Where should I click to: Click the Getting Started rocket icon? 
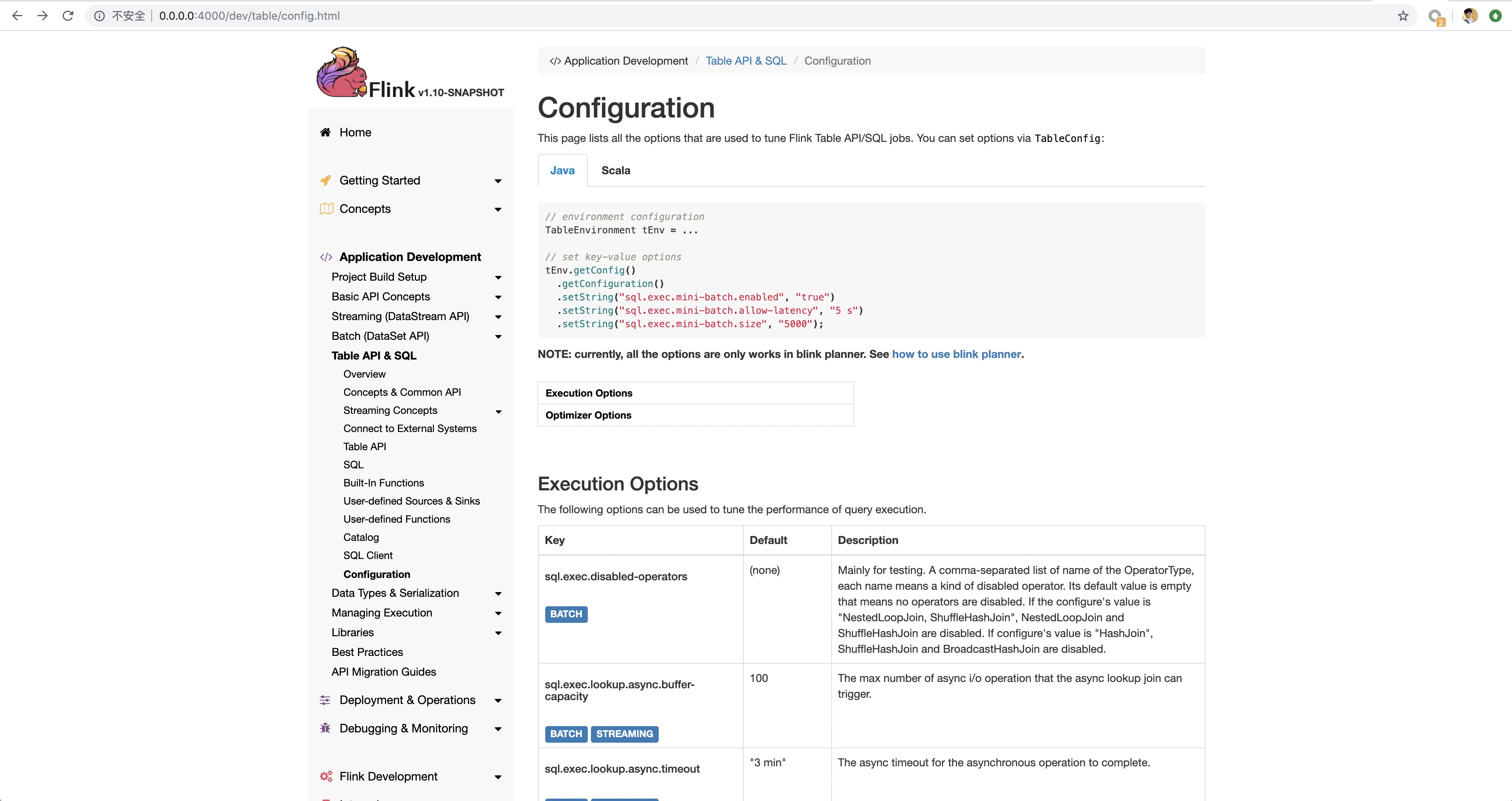point(325,180)
